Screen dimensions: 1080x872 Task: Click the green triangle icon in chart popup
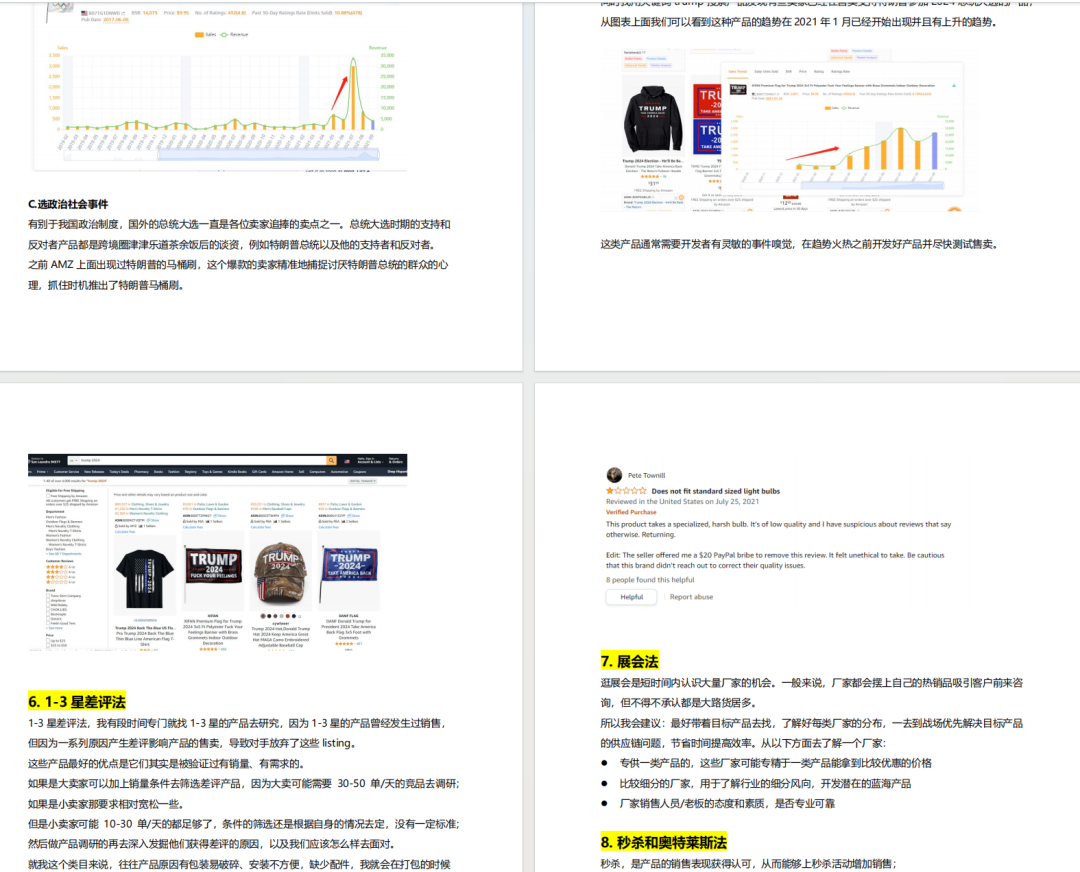point(954,85)
